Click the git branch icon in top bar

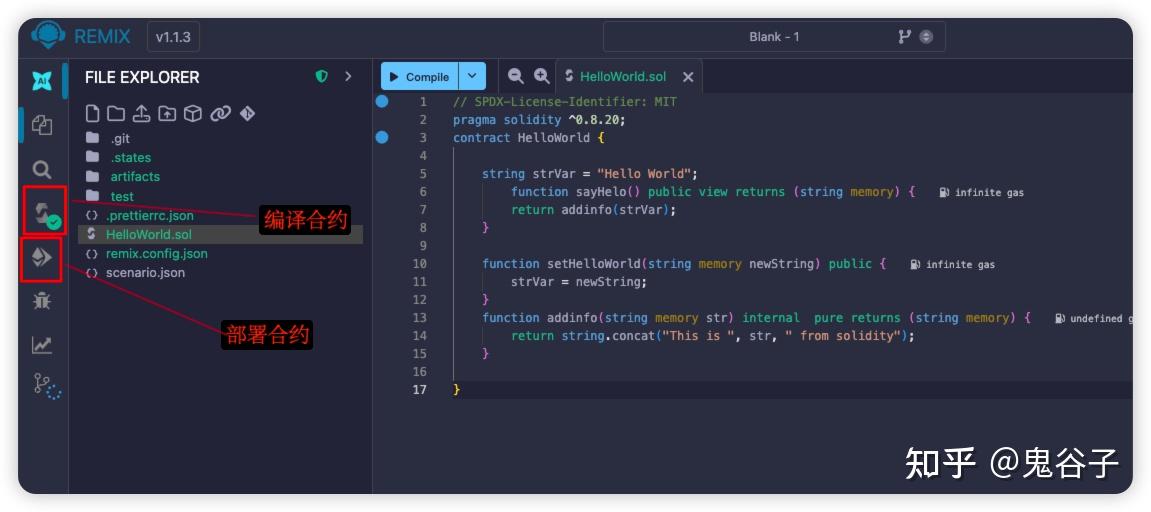(x=904, y=36)
